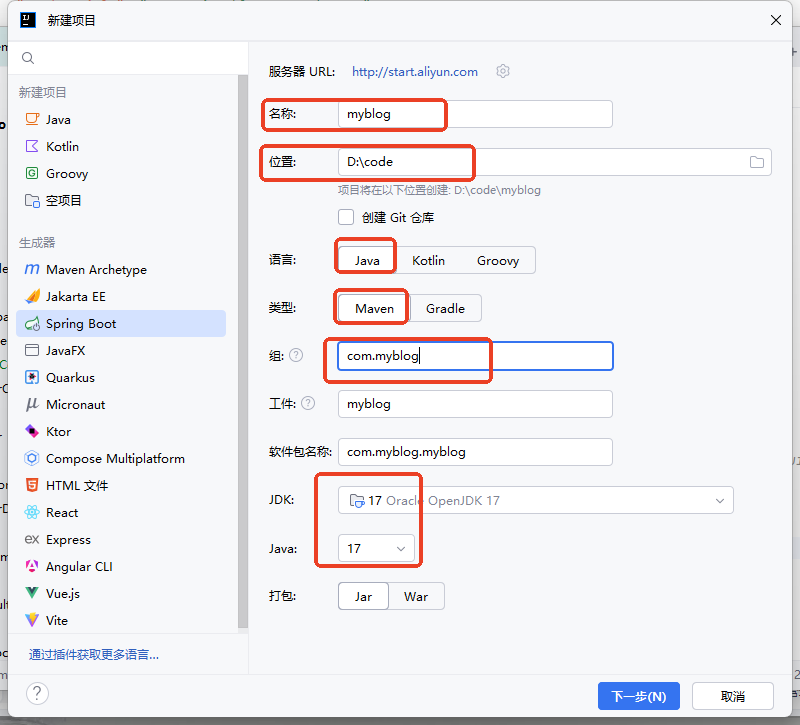Enable the 创建 Git 仓库 checkbox

click(x=346, y=217)
